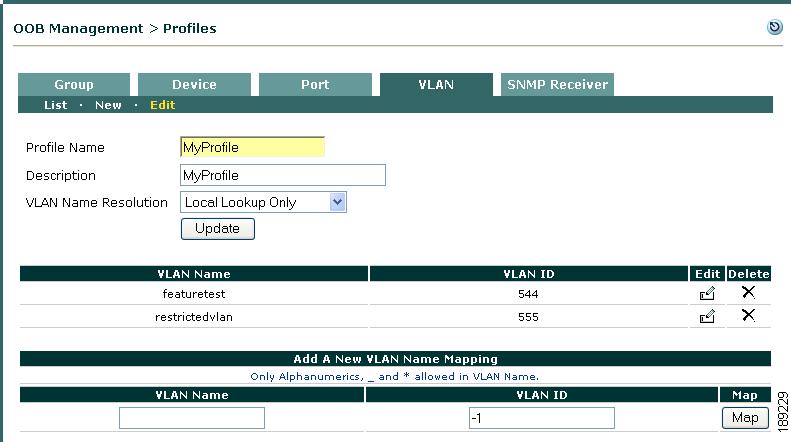Click the VLAN ID value 544
This screenshot has height=442, width=791.
click(x=528, y=294)
